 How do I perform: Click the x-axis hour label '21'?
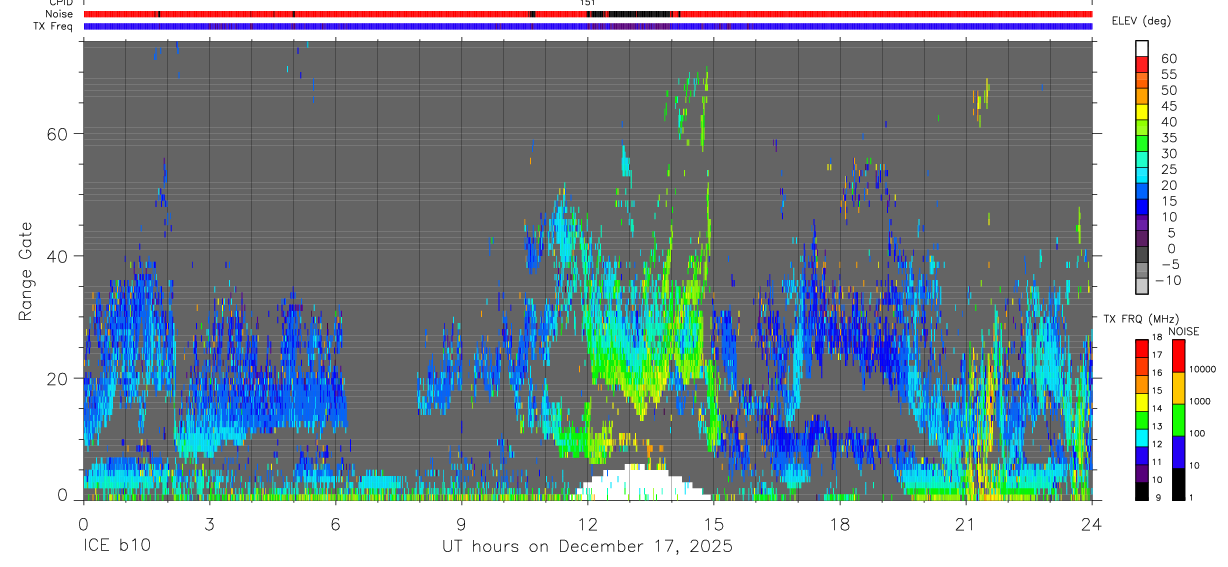point(965,524)
